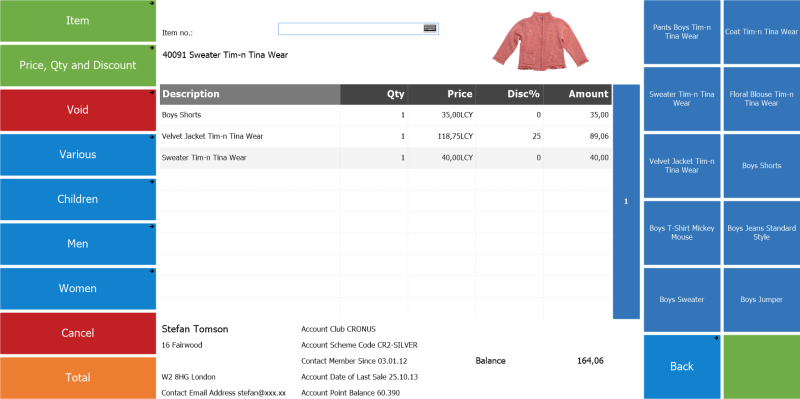The width and height of the screenshot is (800, 399).
Task: Expand the Men category
Action: click(x=78, y=244)
